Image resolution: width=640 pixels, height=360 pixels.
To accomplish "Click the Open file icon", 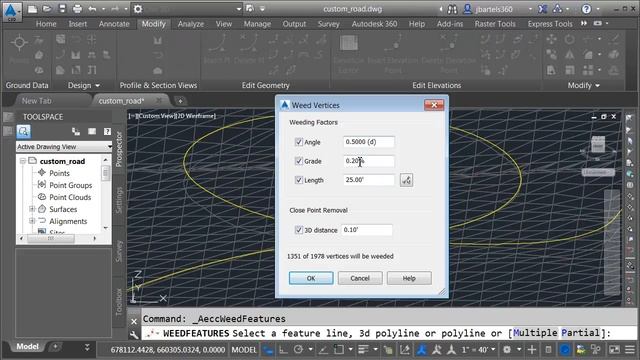I will tap(47, 9).
